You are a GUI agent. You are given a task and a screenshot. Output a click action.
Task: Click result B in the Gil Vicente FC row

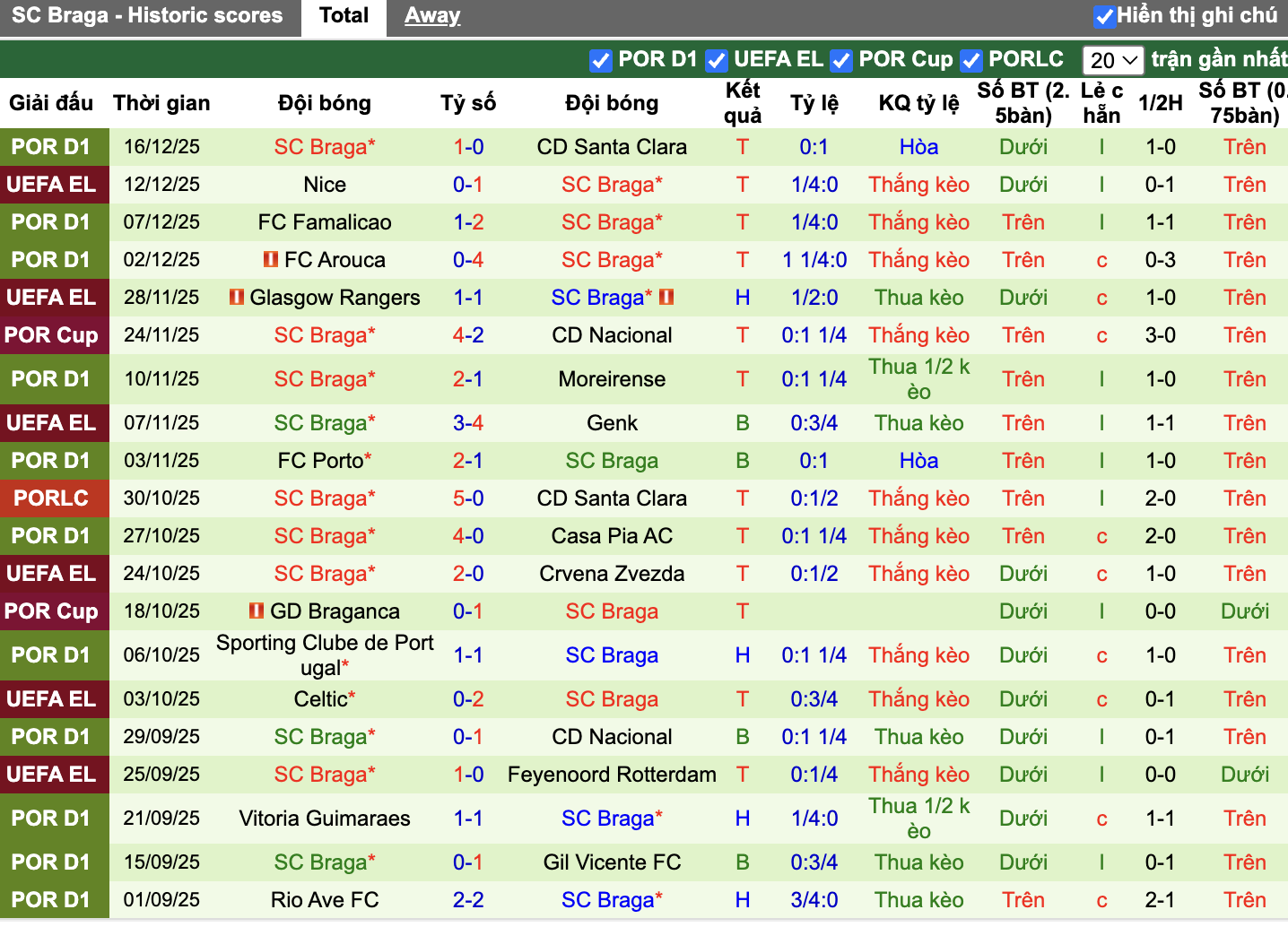[x=743, y=862]
